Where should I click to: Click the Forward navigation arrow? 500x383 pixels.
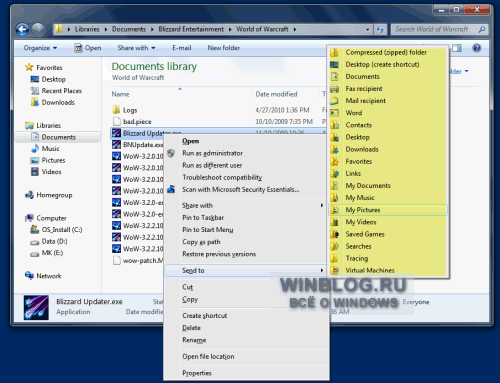pos(38,30)
